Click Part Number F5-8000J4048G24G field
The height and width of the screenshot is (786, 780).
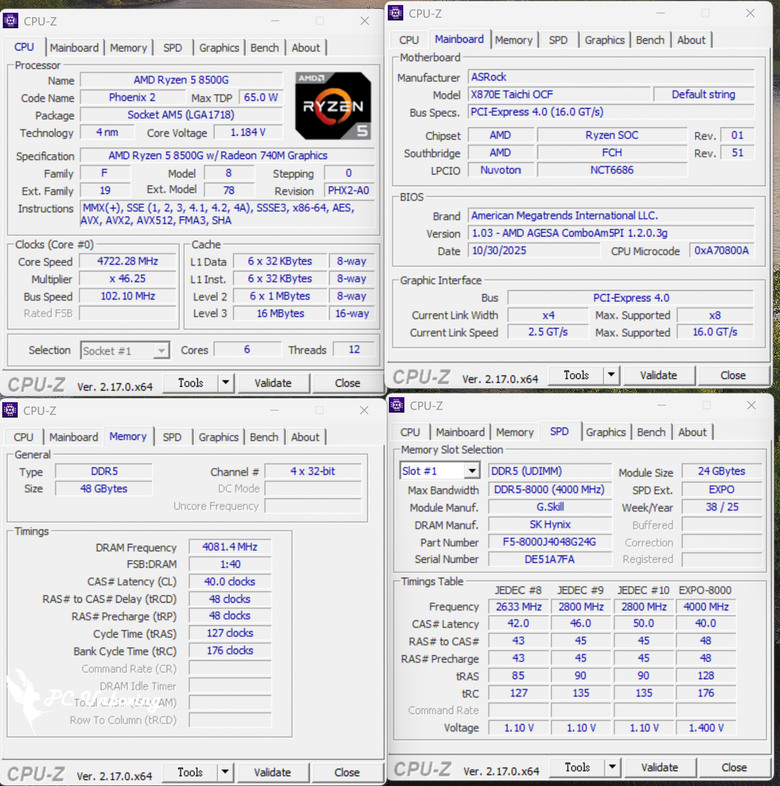pos(550,542)
